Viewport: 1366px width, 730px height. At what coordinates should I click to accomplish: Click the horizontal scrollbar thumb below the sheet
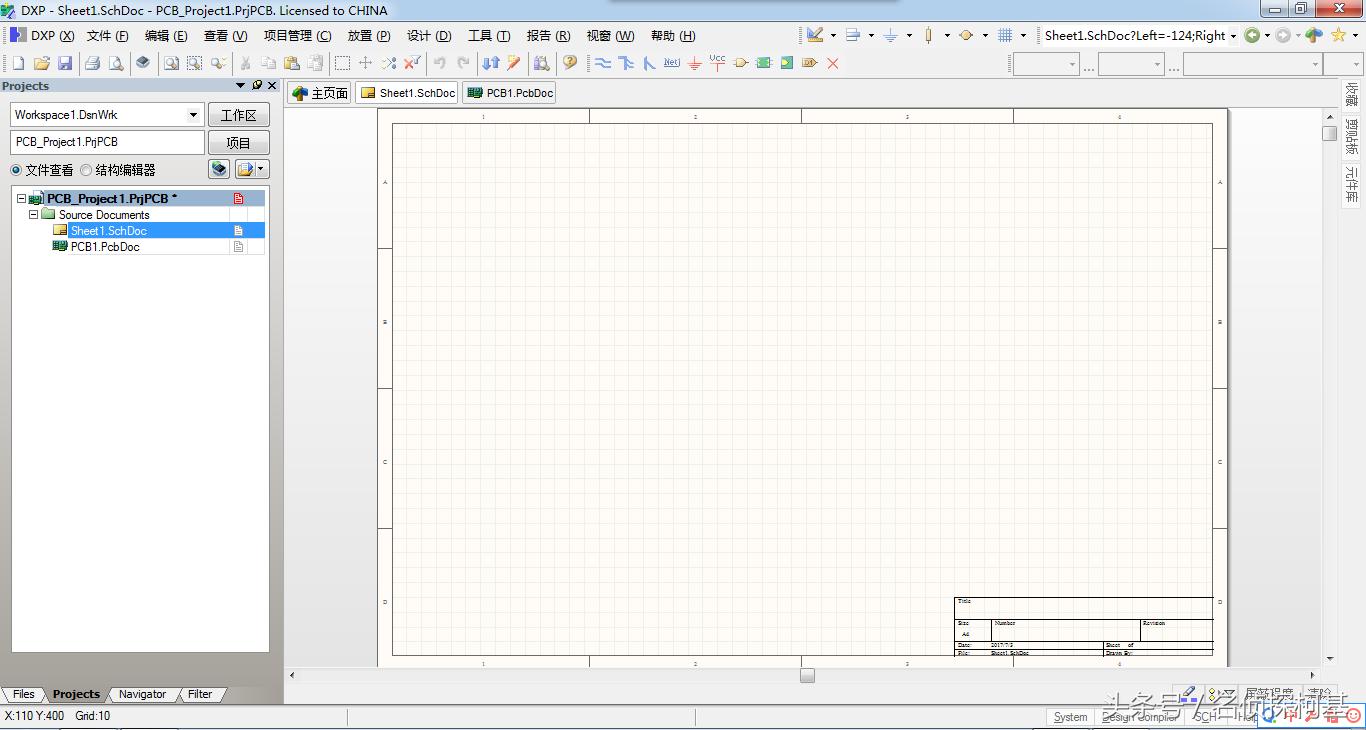click(807, 675)
